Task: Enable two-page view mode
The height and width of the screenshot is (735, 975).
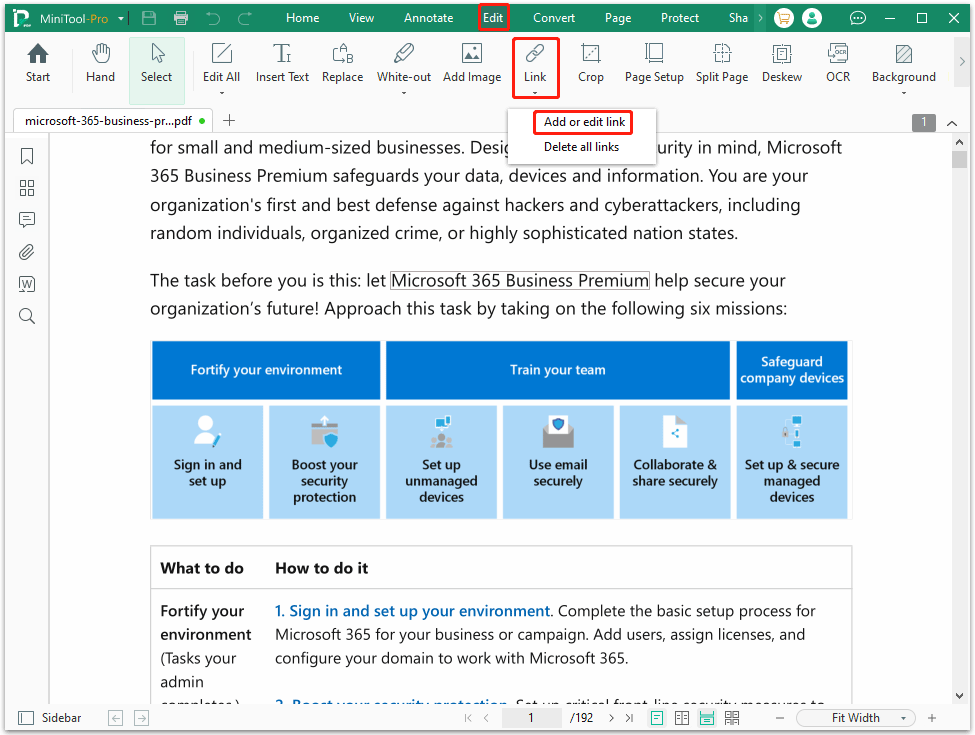Action: tap(682, 717)
